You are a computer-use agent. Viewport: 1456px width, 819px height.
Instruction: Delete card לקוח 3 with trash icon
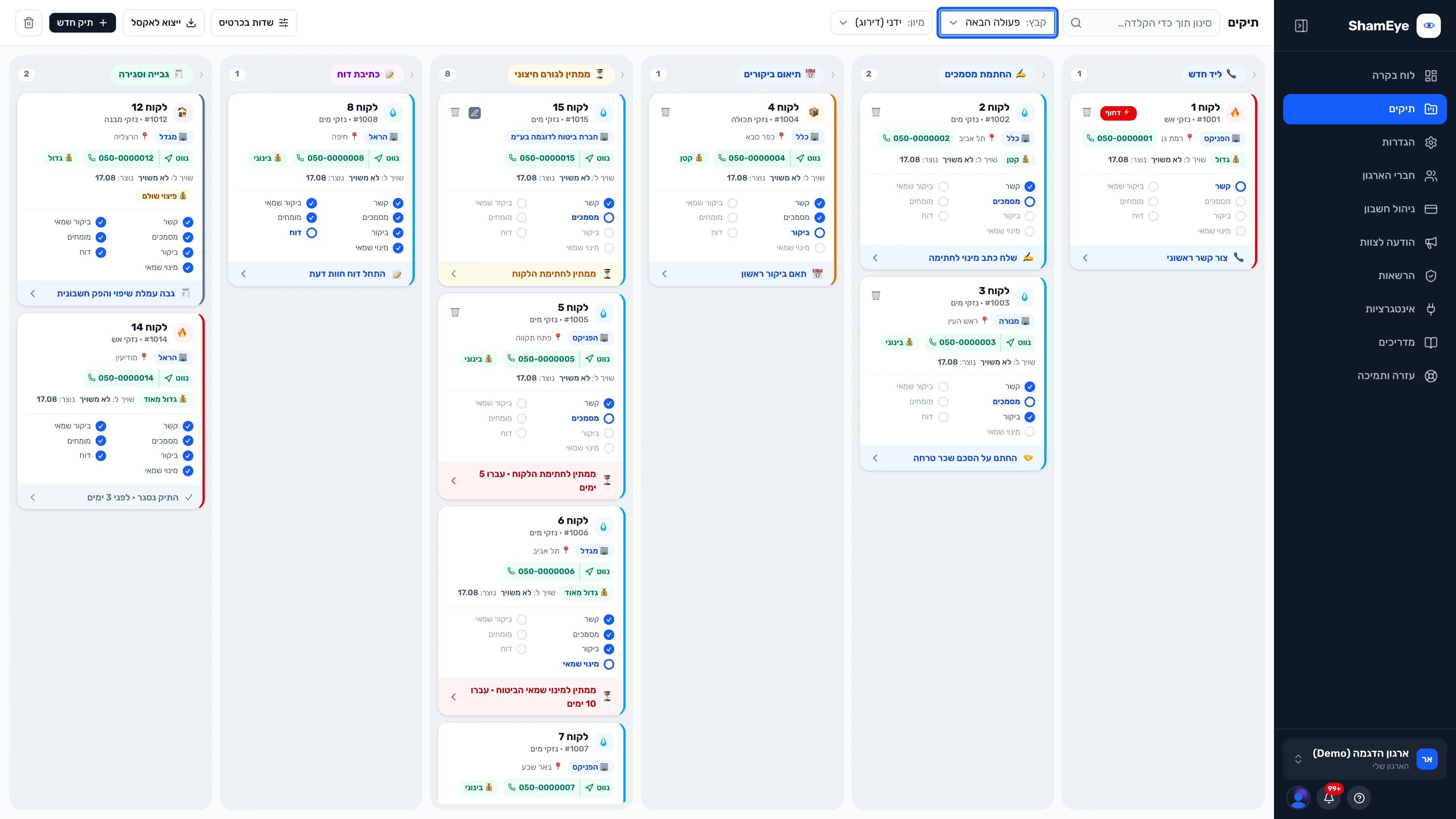876,296
